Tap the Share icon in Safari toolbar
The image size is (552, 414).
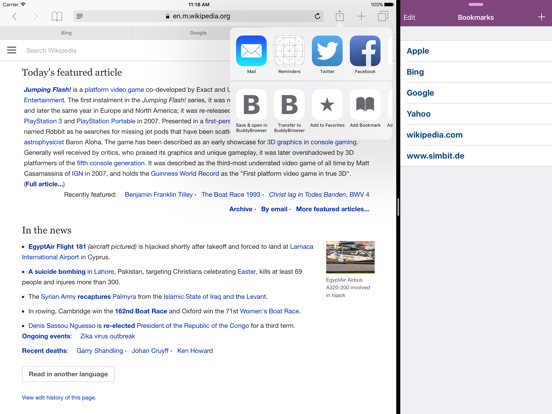coord(339,16)
